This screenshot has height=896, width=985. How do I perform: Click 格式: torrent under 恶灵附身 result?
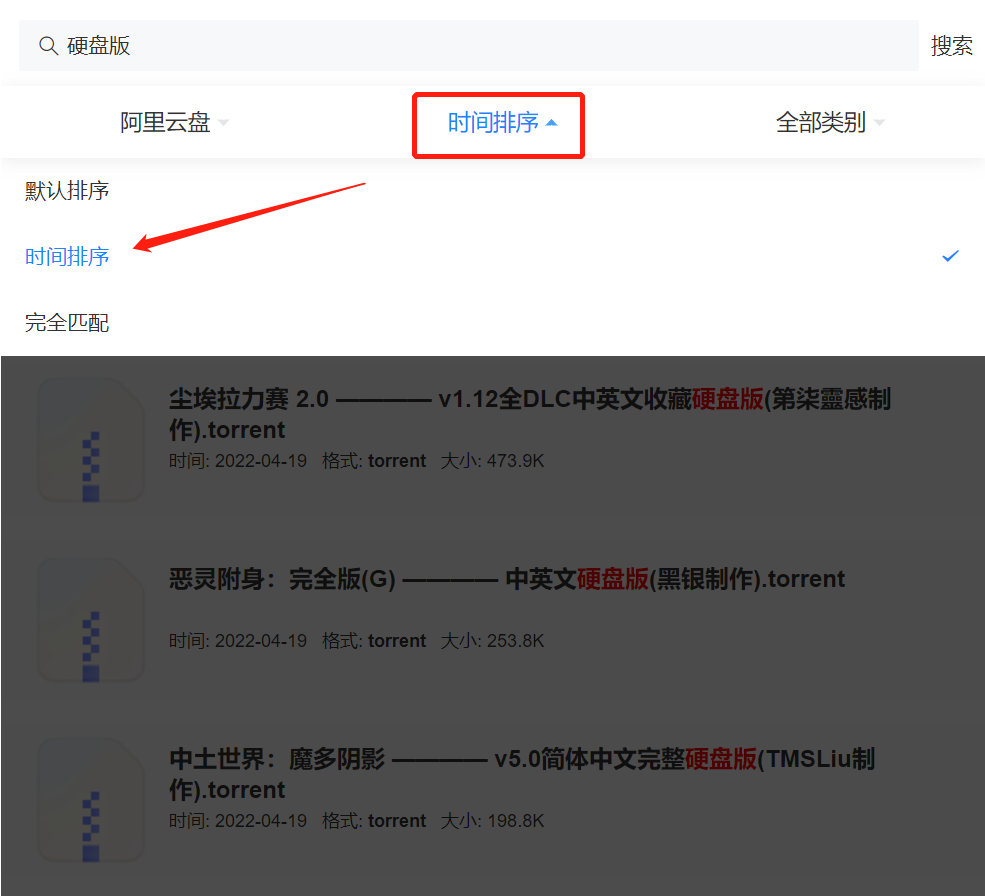tap(374, 641)
